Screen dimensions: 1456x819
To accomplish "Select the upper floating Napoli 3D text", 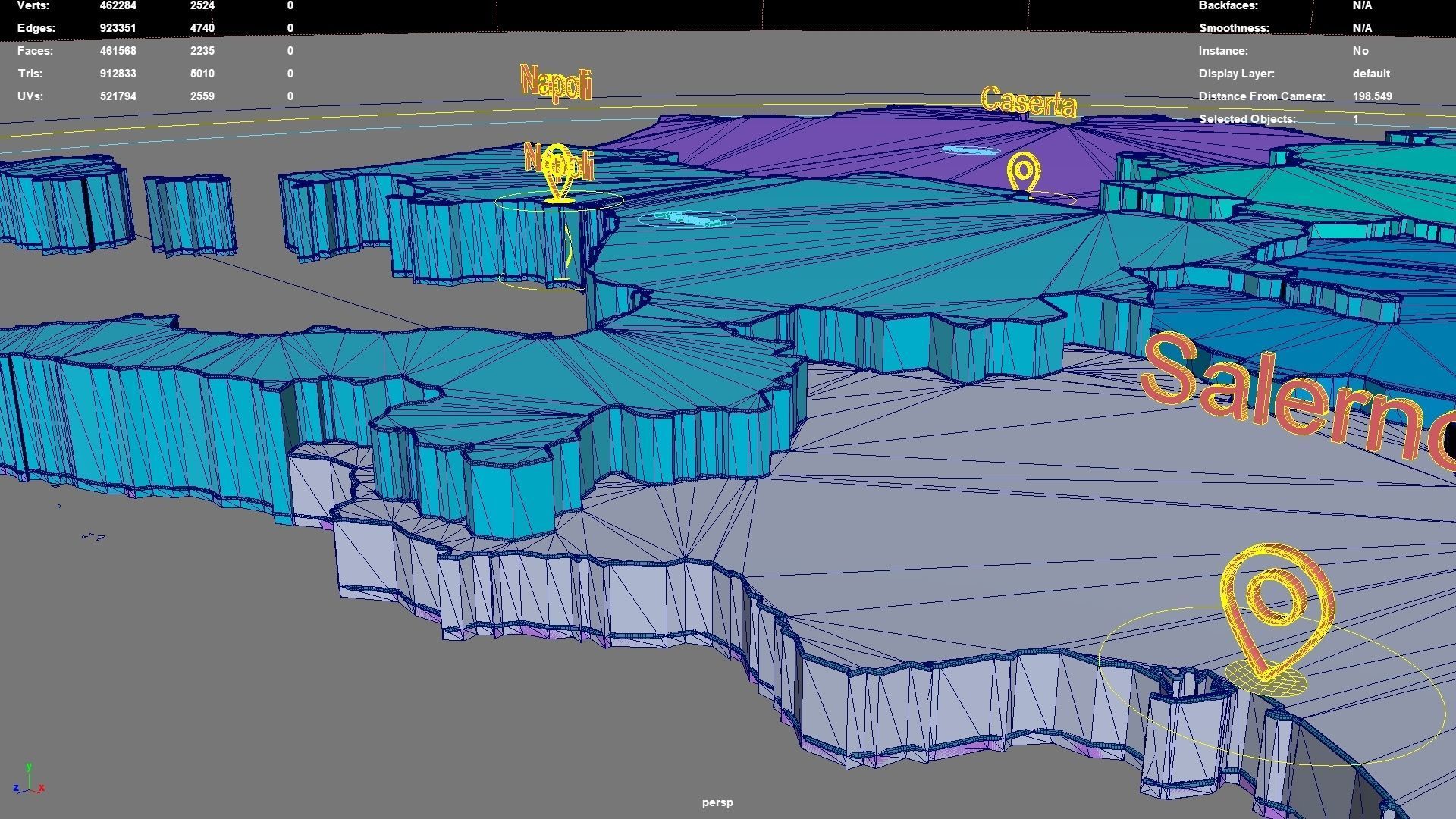I will tap(556, 83).
